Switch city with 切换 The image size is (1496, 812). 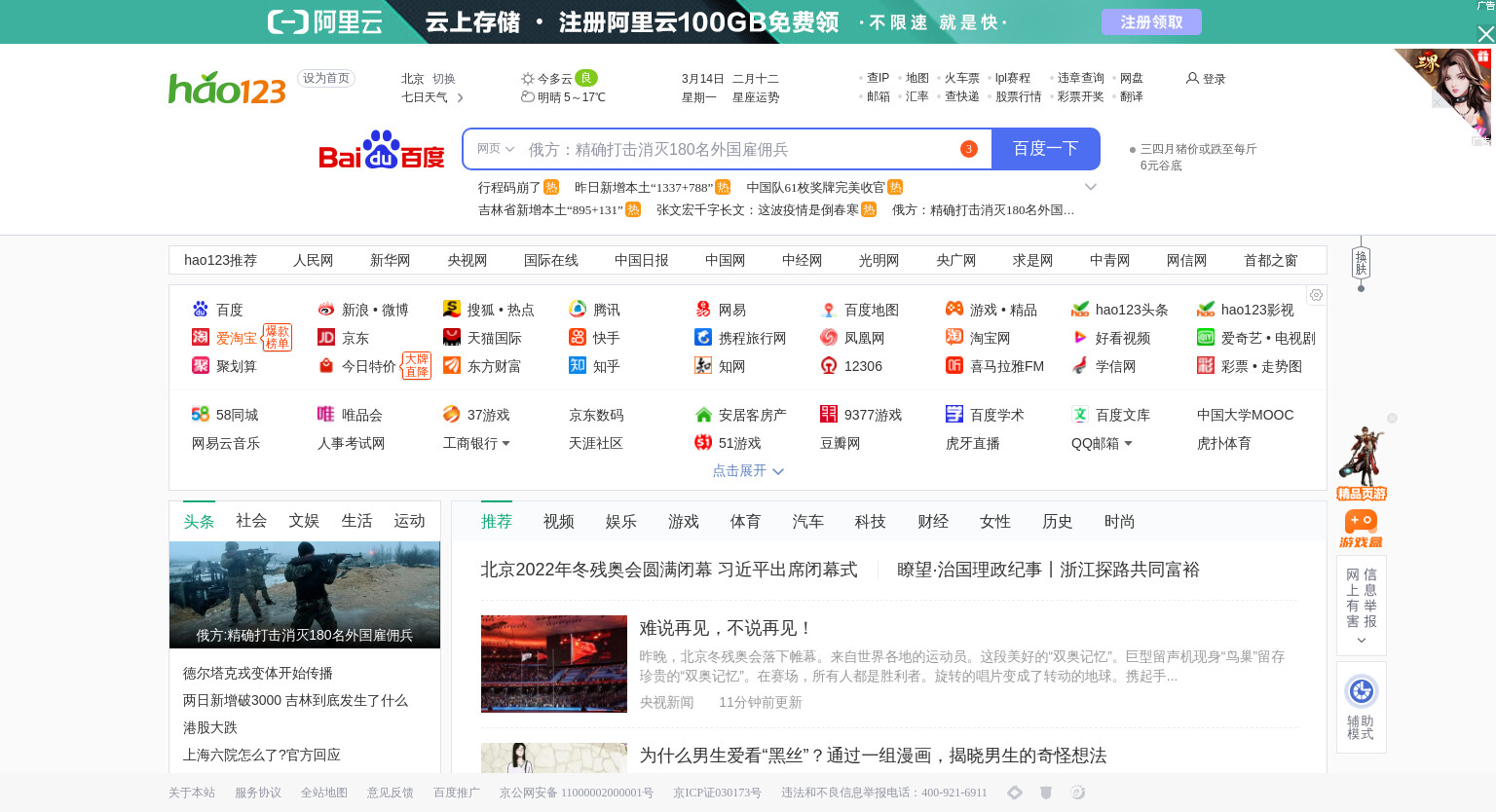pyautogui.click(x=444, y=79)
